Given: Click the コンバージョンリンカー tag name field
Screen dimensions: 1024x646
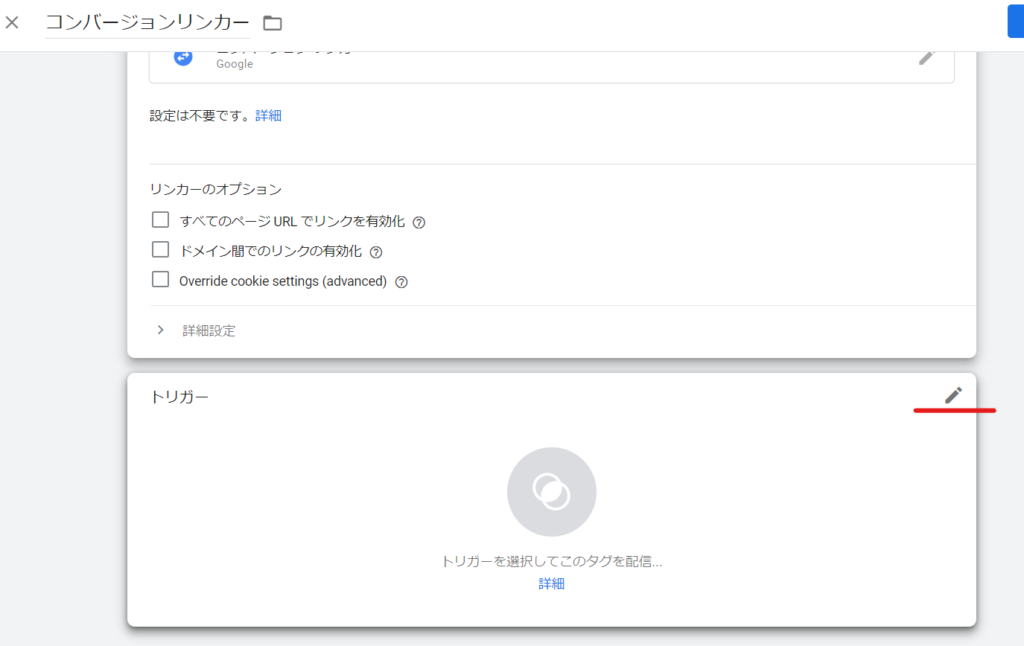Looking at the screenshot, I should point(147,22).
